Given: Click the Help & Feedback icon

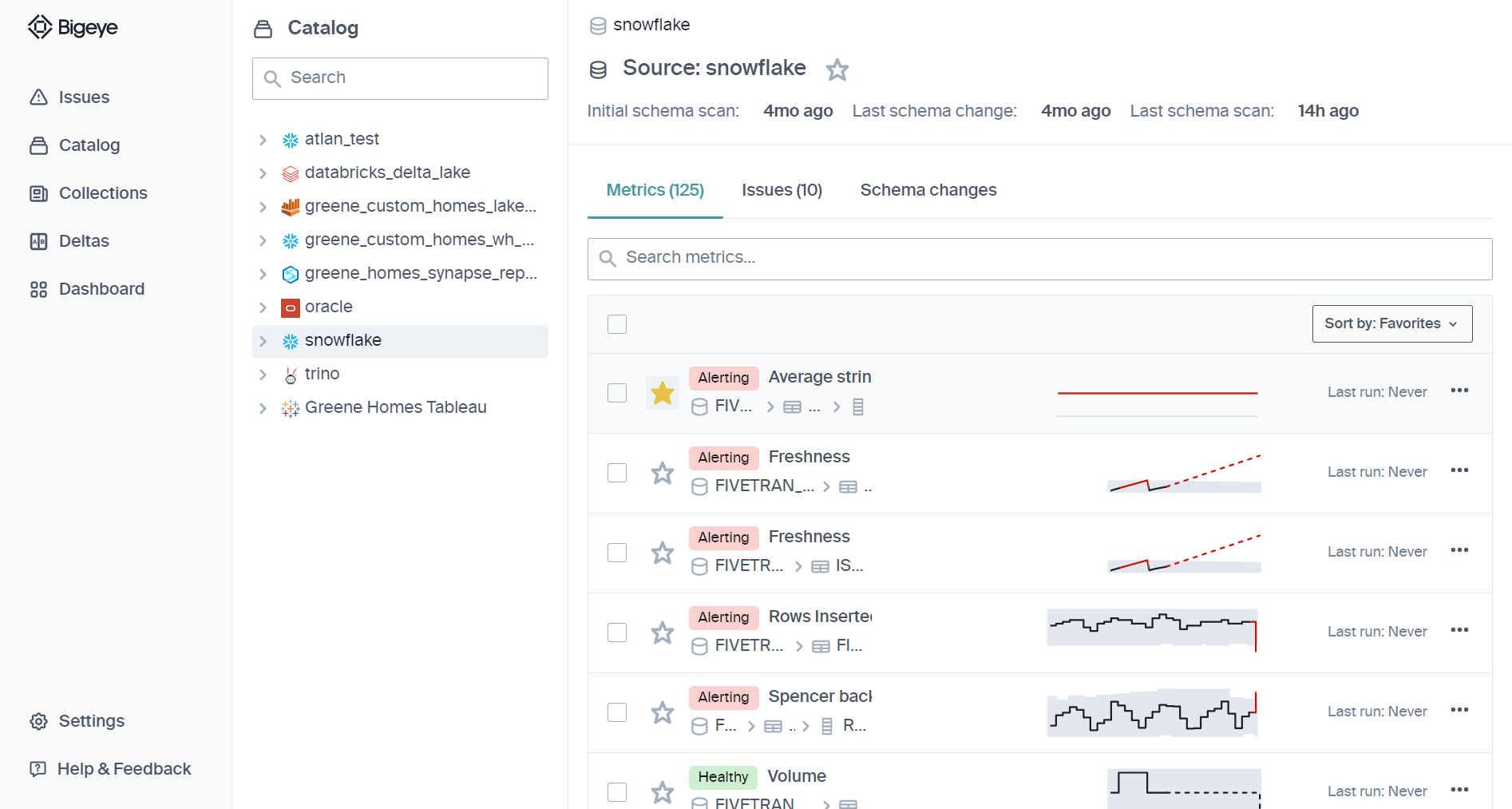Looking at the screenshot, I should pos(38,769).
